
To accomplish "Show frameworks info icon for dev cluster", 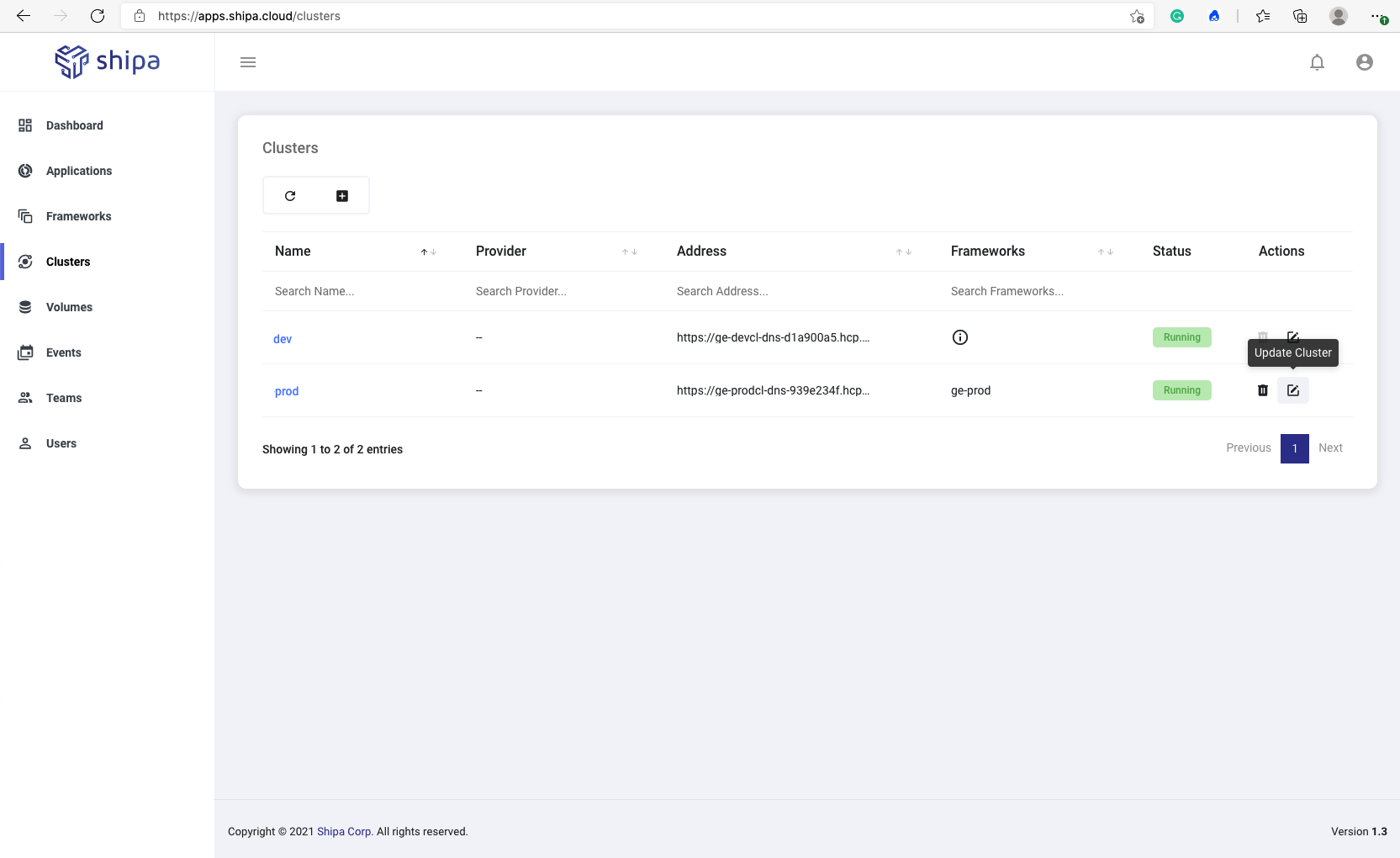I will 960,337.
